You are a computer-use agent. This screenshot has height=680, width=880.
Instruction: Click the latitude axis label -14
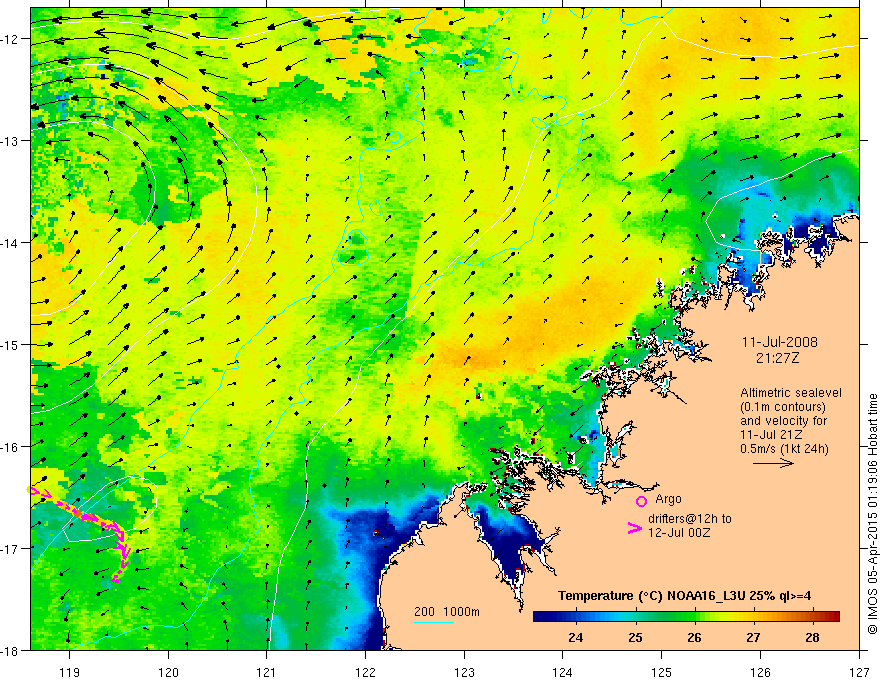(11, 242)
